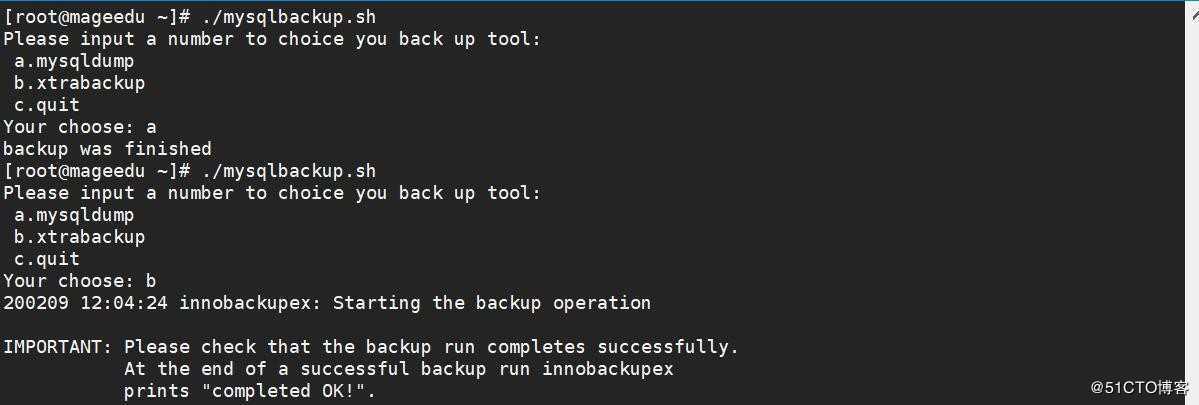
Task: Click the first c.quit option line
Action: pyautogui.click(x=47, y=105)
